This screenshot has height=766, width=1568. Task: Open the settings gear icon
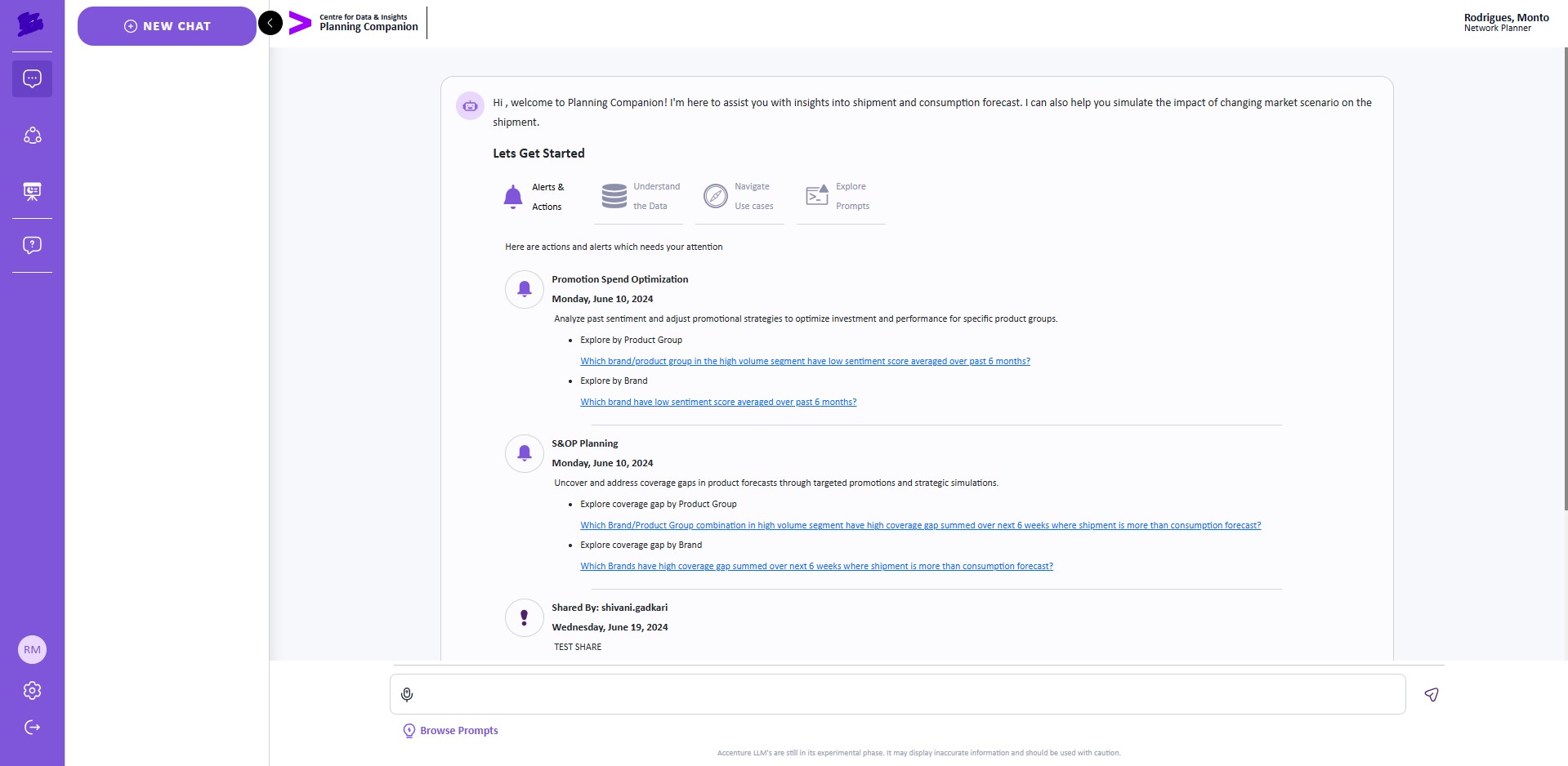pyautogui.click(x=32, y=691)
